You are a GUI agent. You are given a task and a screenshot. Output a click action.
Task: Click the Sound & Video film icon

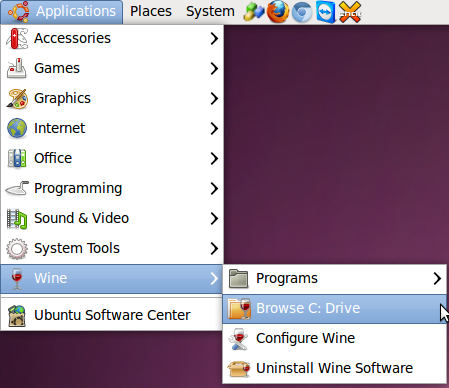coord(17,219)
